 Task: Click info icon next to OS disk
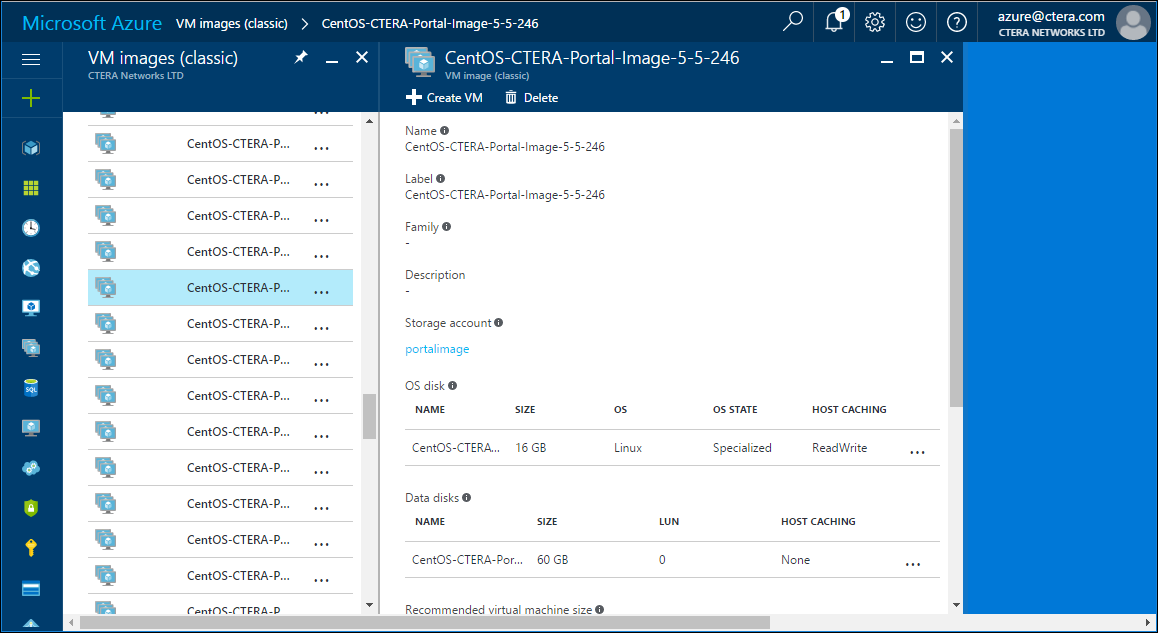453,386
